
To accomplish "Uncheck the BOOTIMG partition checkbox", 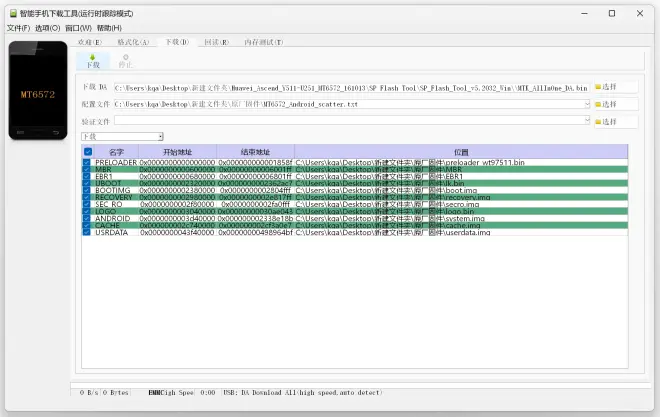I will pyautogui.click(x=87, y=190).
